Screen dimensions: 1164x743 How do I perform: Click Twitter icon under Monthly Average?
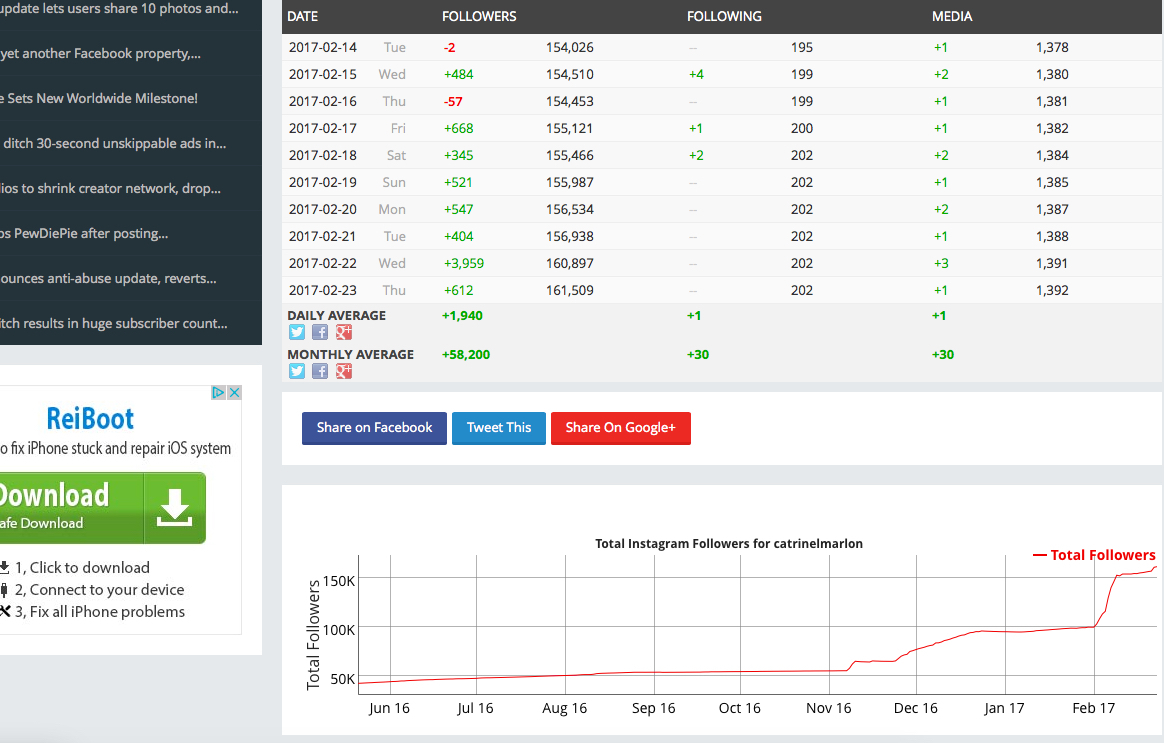[297, 372]
